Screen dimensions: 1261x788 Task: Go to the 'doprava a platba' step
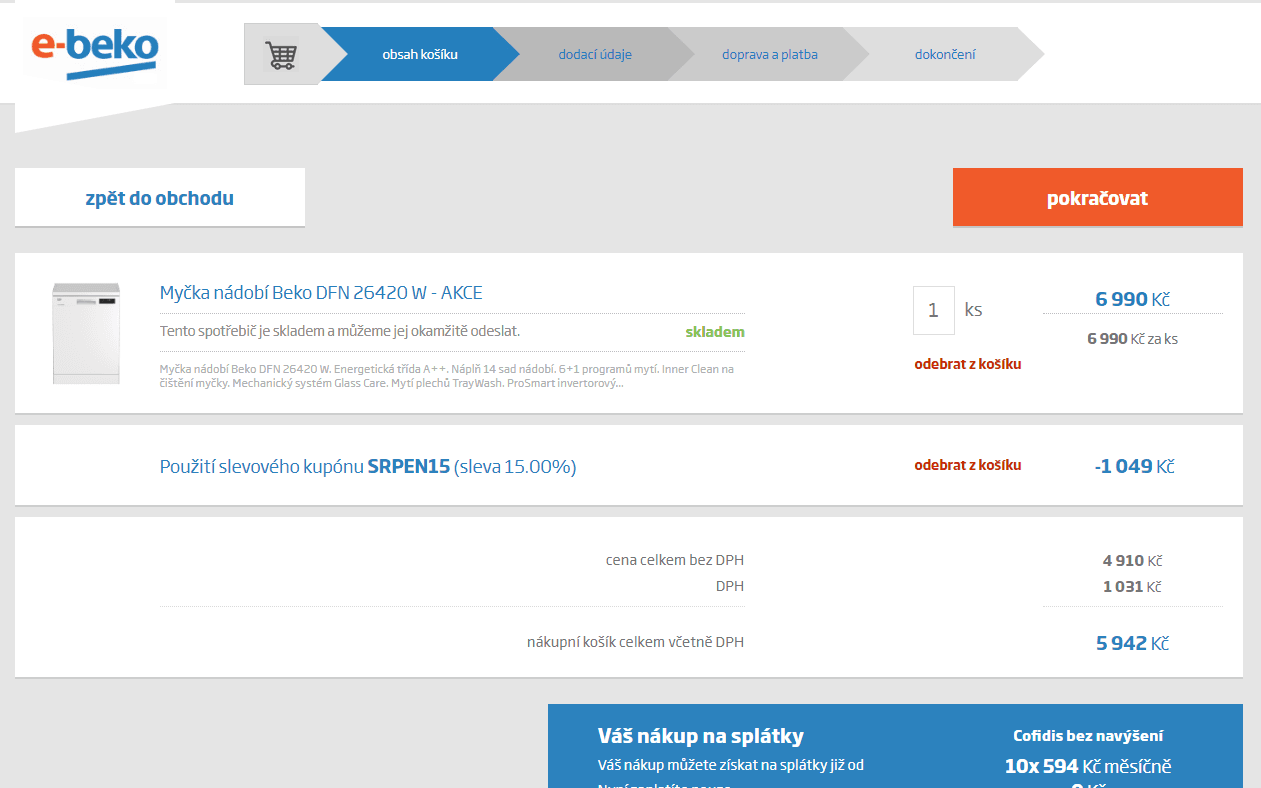pyautogui.click(x=770, y=54)
